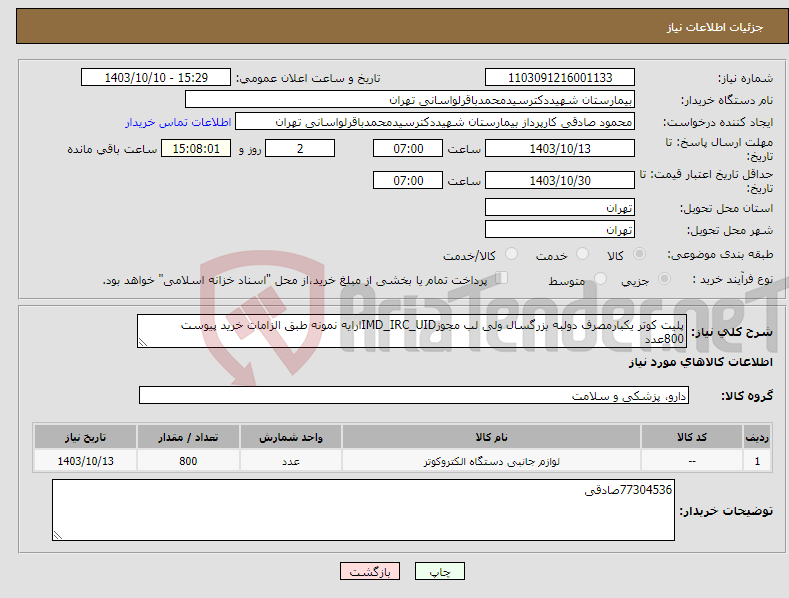The height and width of the screenshot is (598, 789).
Task: Click the response deadline time 07:00 field
Action: 408,148
